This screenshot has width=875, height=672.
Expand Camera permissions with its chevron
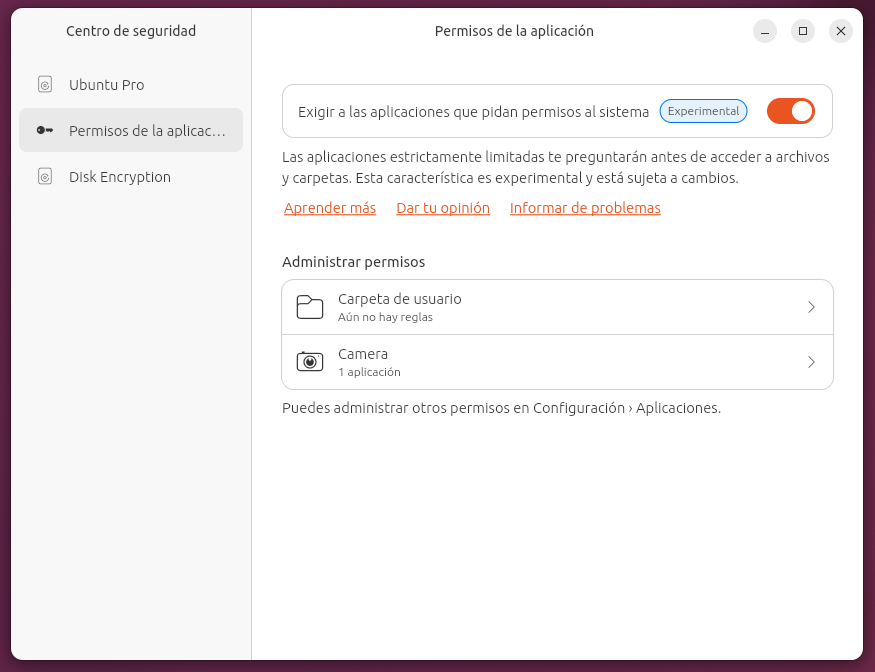(812, 362)
